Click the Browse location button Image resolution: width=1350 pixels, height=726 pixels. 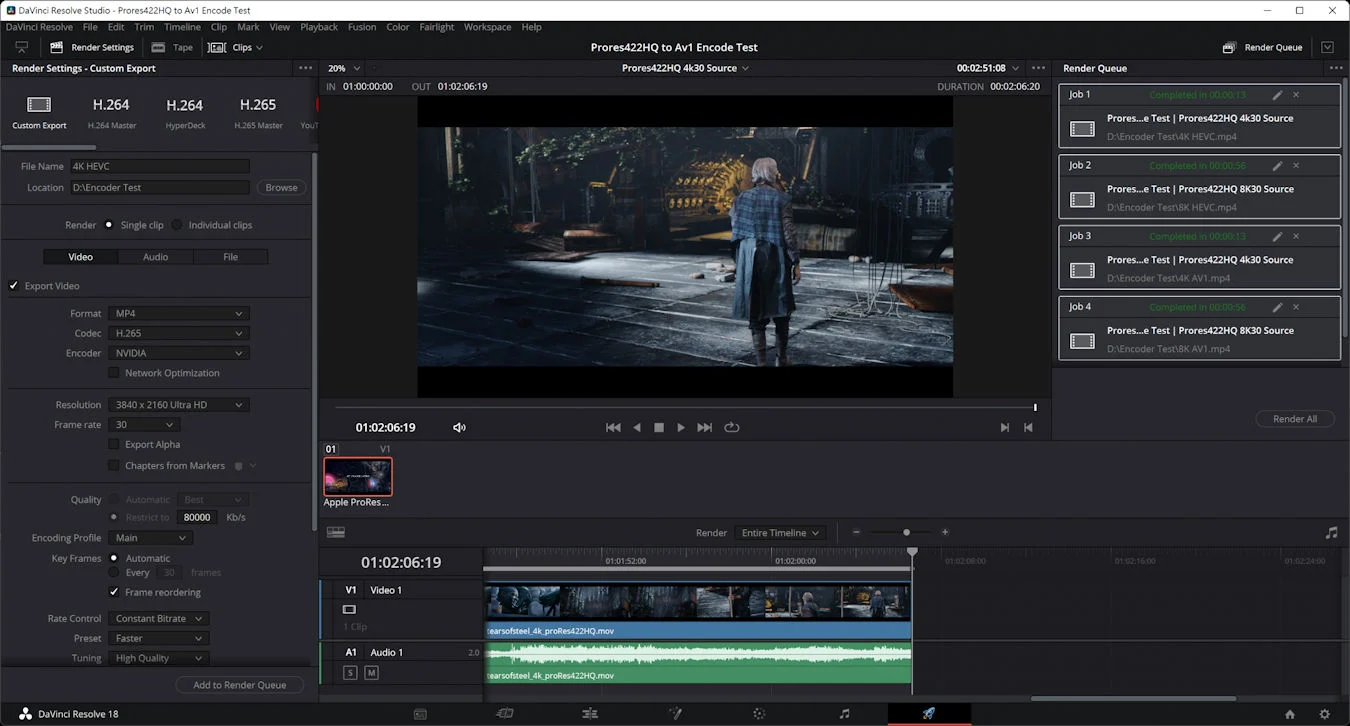(281, 187)
